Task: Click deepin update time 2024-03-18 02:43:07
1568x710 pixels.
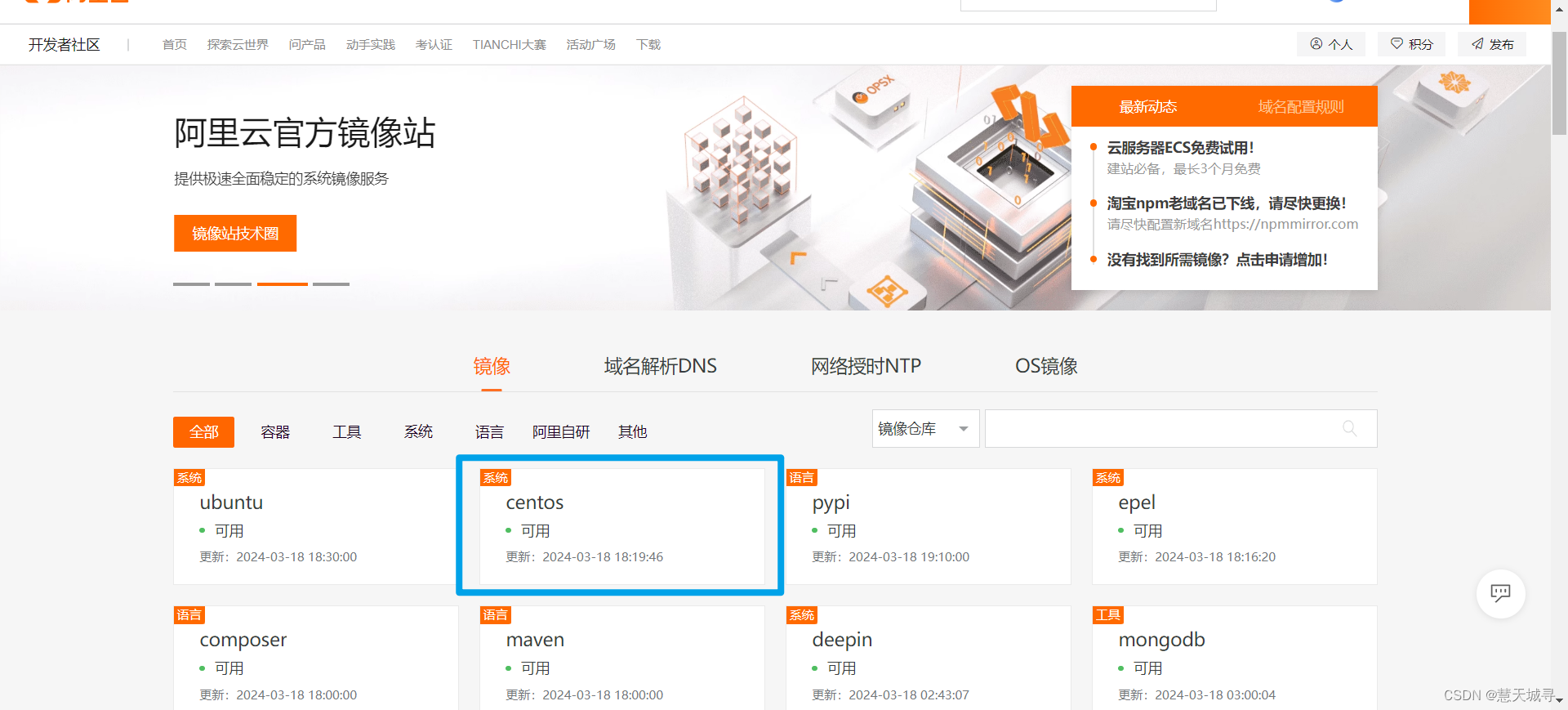Action: (909, 695)
